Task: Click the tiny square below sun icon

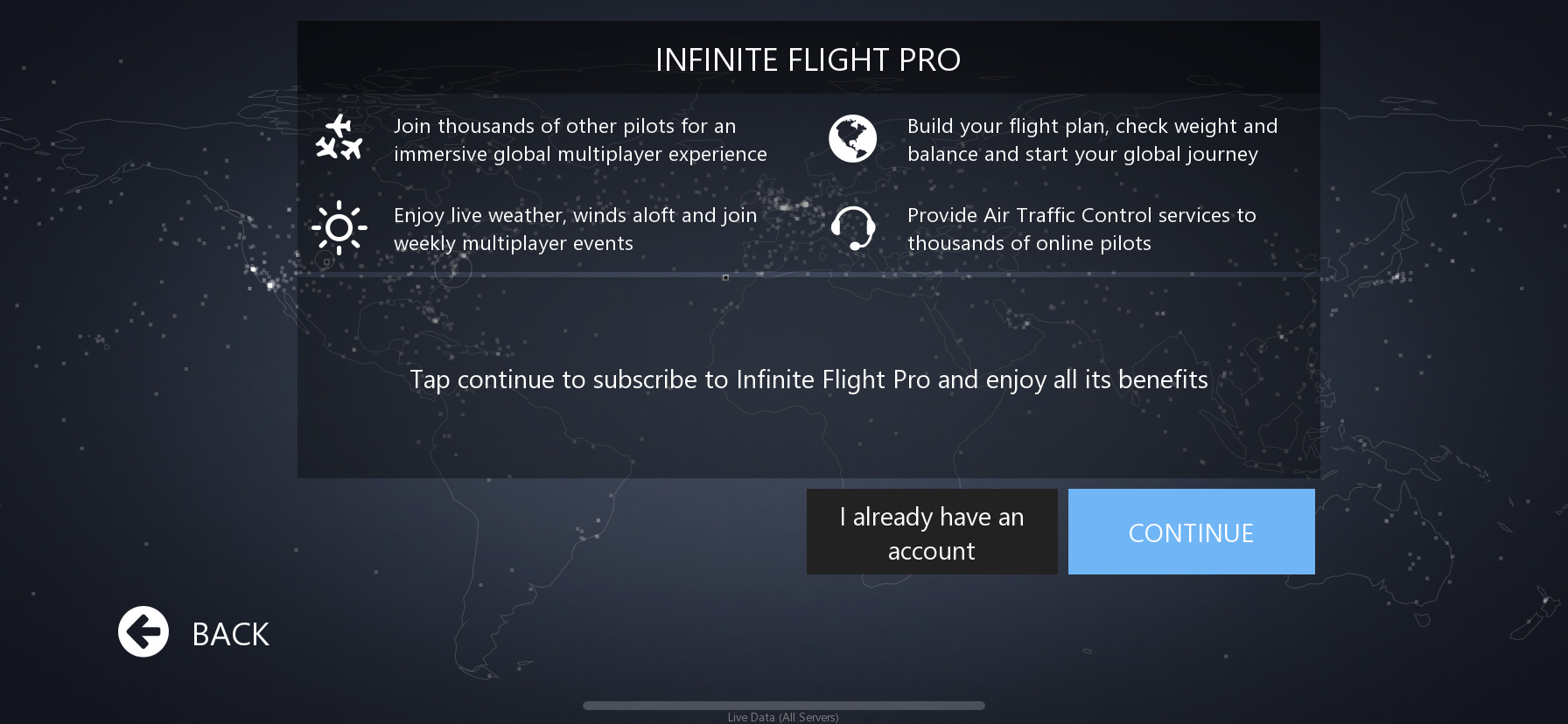Action: pyautogui.click(x=327, y=261)
